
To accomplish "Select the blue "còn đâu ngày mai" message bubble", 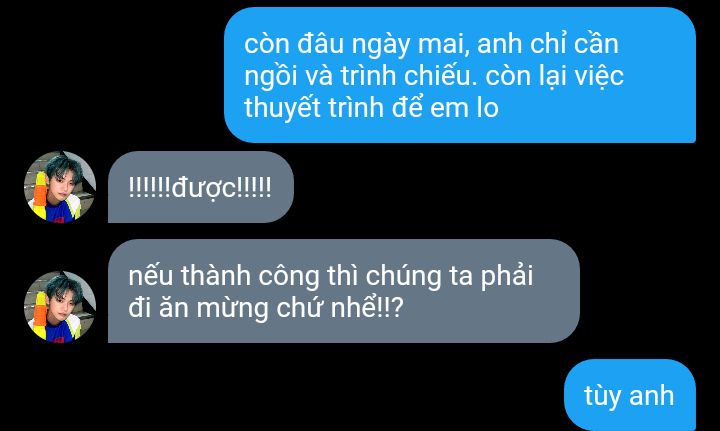I will pos(460,75).
